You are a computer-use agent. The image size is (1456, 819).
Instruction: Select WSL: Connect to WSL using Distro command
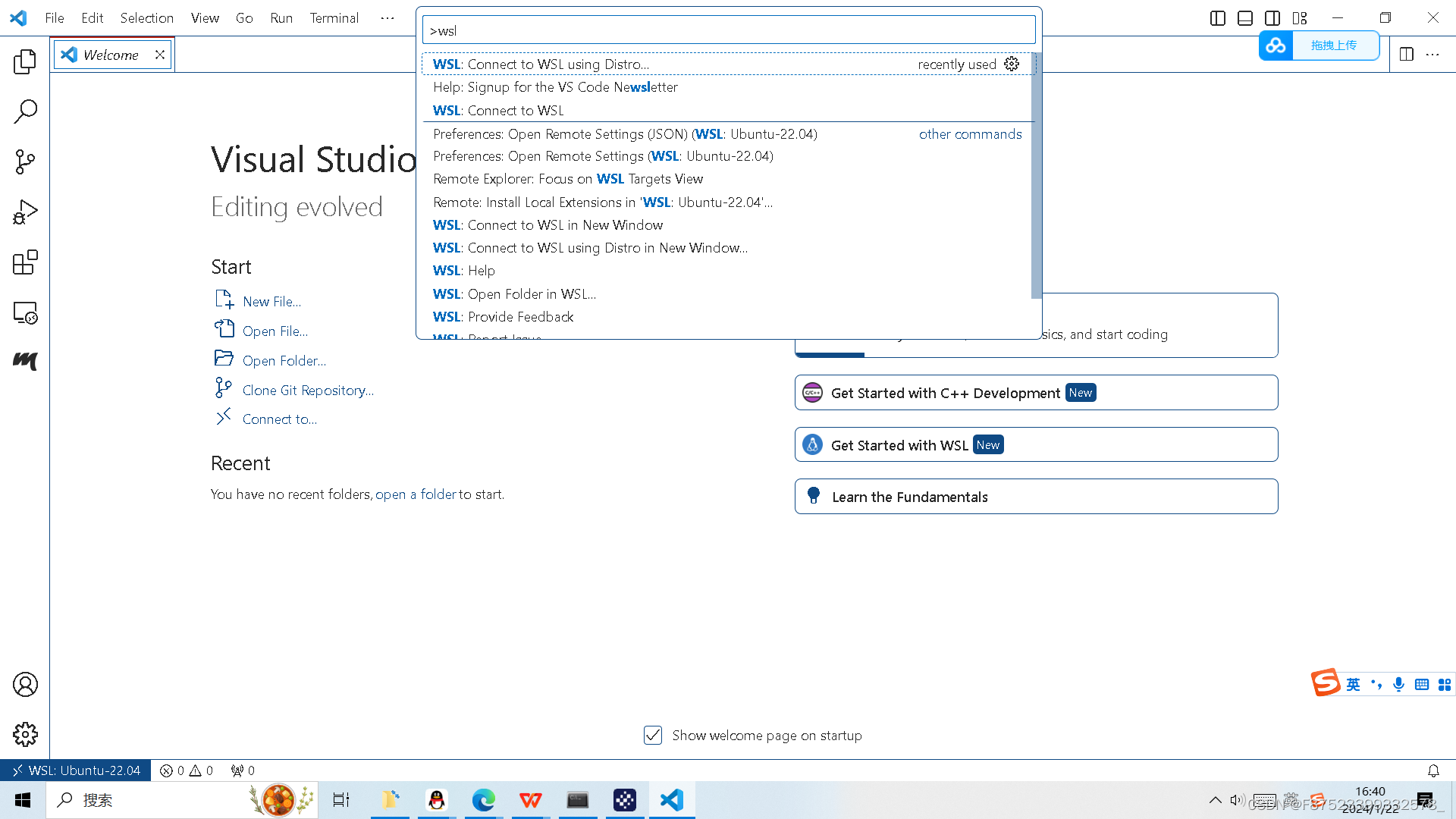(729, 64)
